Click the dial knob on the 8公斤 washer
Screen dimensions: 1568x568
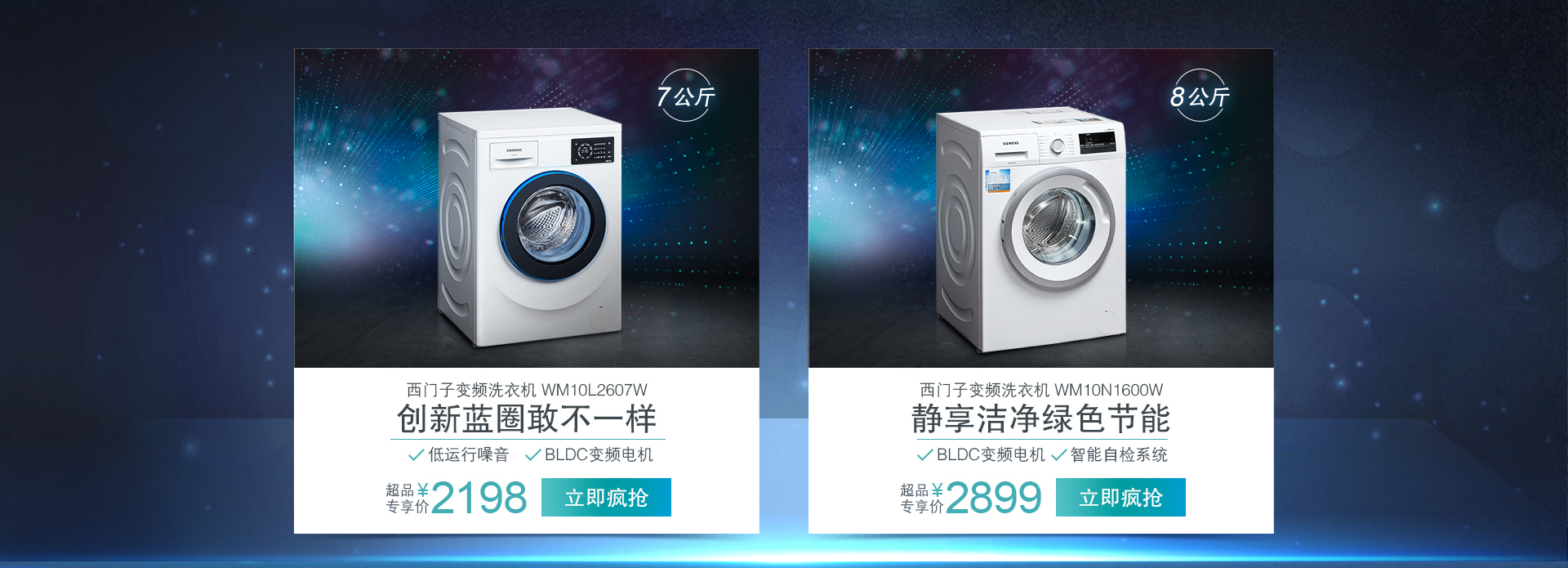(1058, 146)
